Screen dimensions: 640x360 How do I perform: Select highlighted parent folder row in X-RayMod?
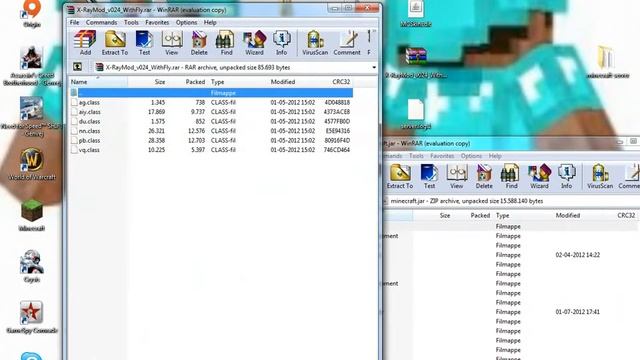coord(211,93)
